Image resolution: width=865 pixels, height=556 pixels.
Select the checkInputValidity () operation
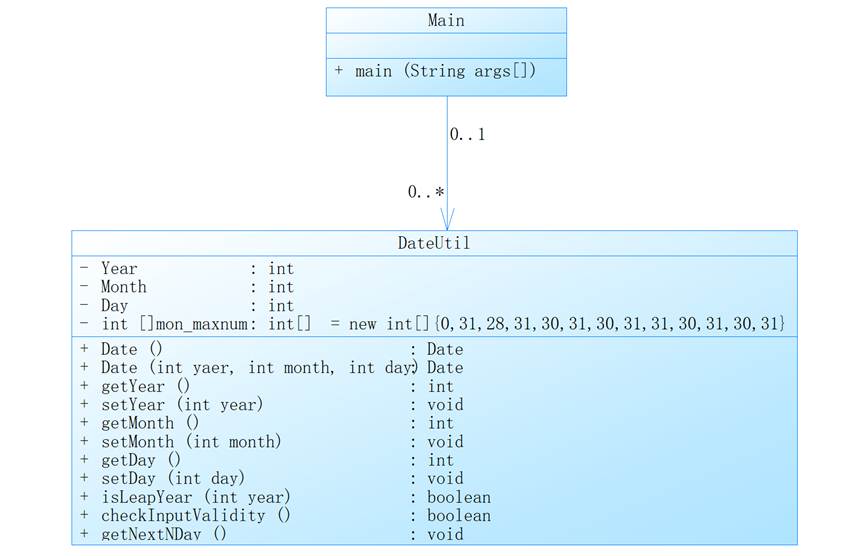click(285, 515)
